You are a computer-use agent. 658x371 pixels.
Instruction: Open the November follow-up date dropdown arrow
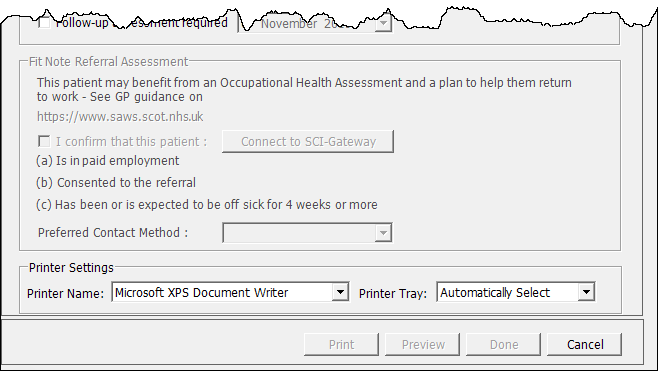pyautogui.click(x=383, y=24)
